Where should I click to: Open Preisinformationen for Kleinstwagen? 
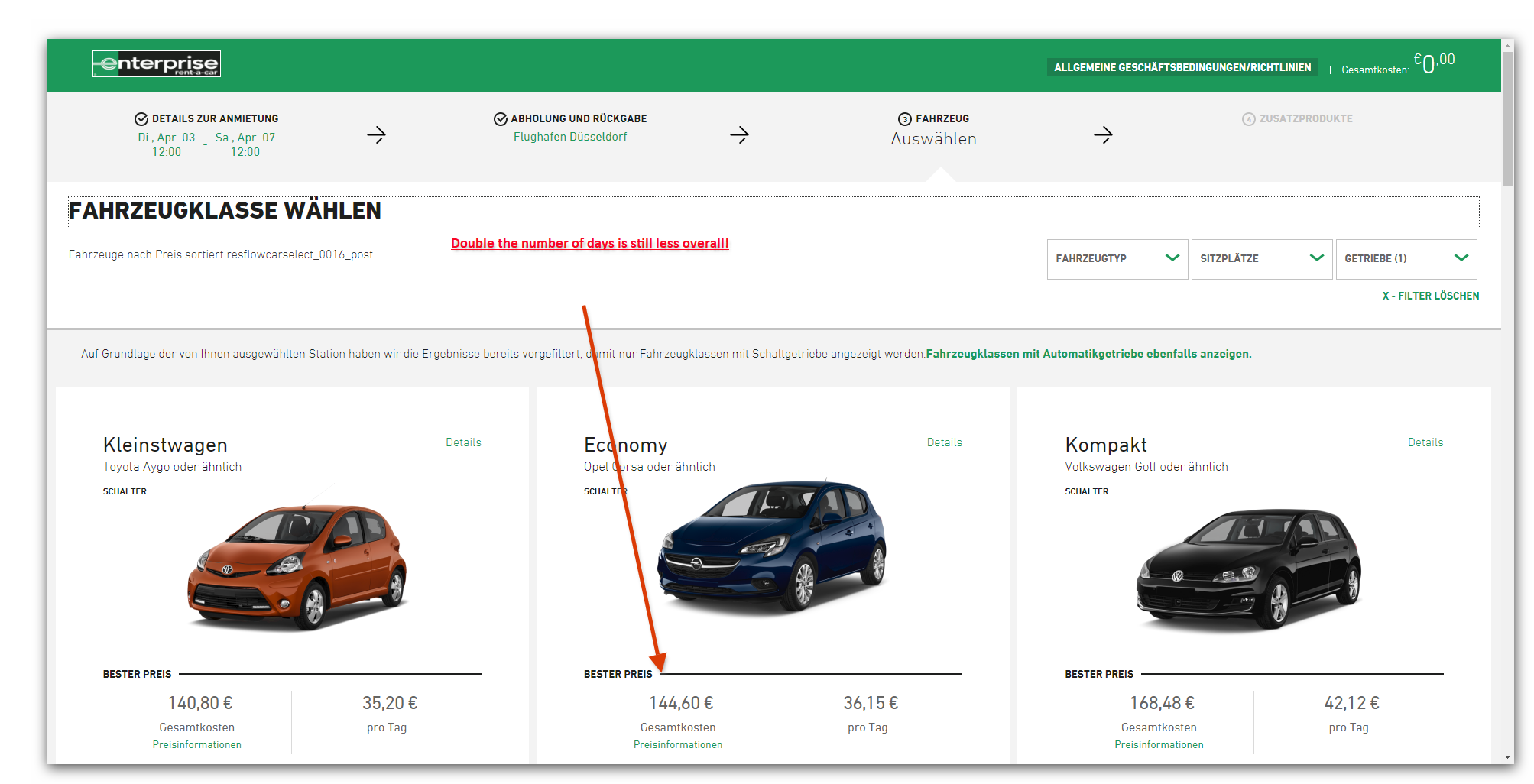196,745
